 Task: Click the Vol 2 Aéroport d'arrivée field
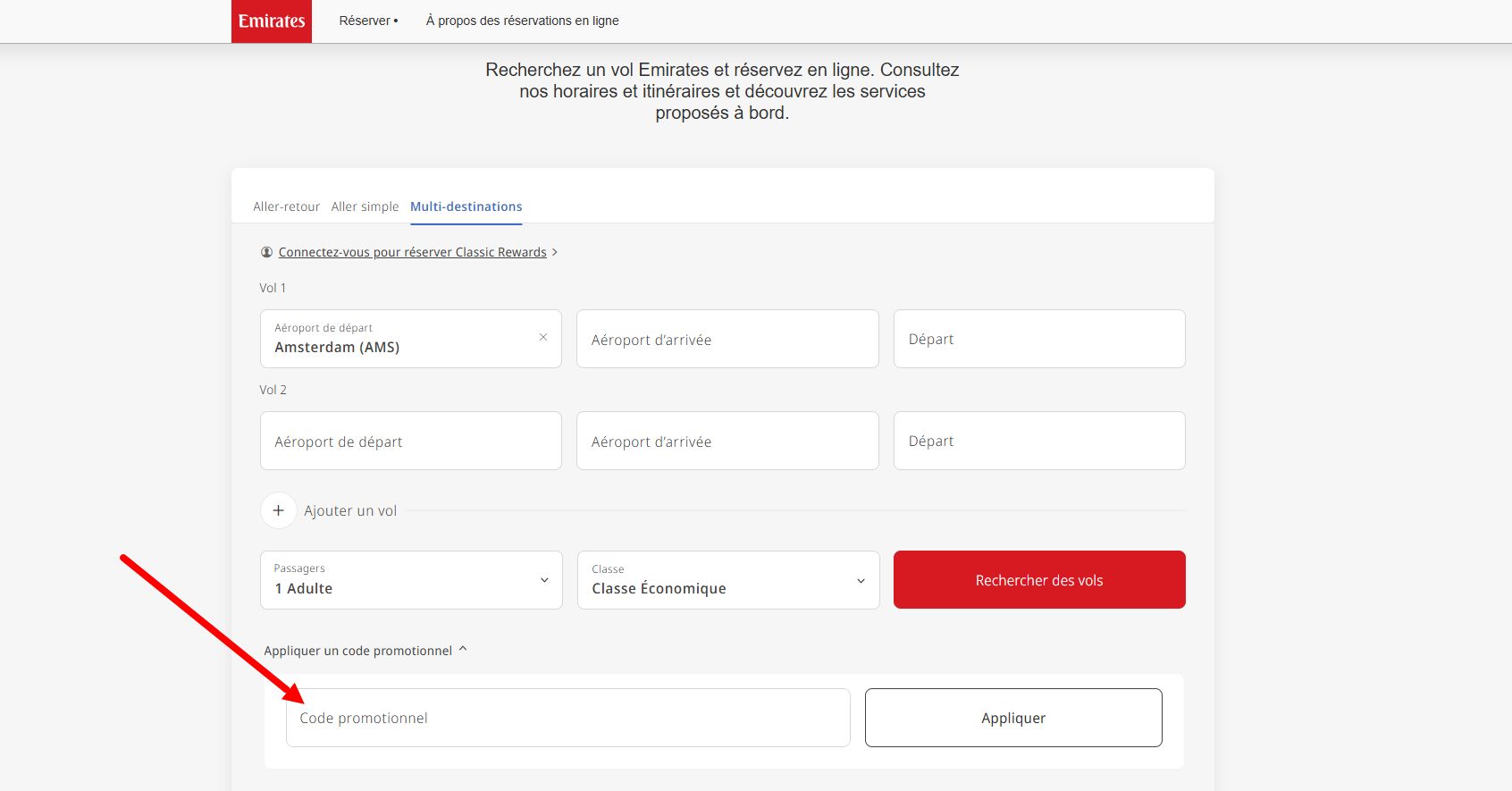click(x=727, y=441)
